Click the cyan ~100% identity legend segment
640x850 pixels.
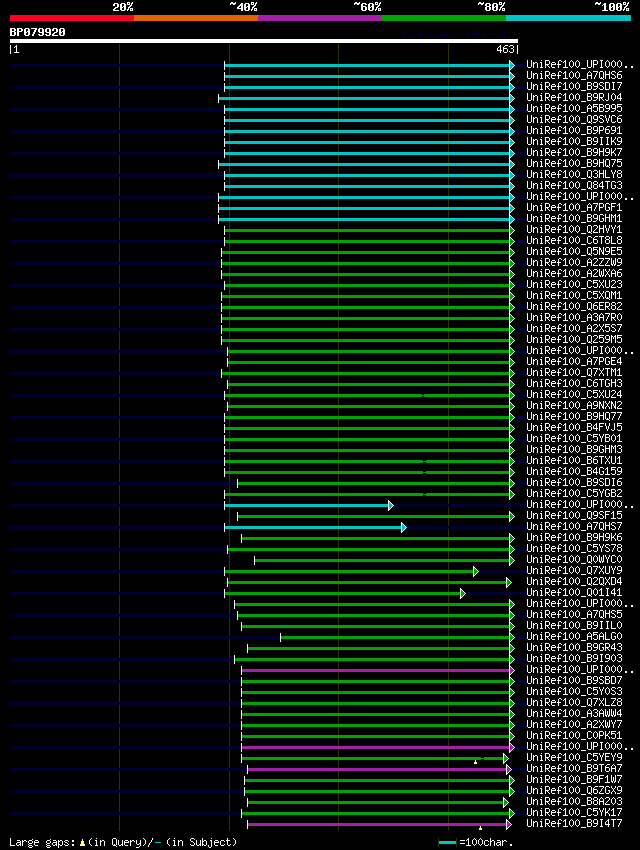pos(568,18)
